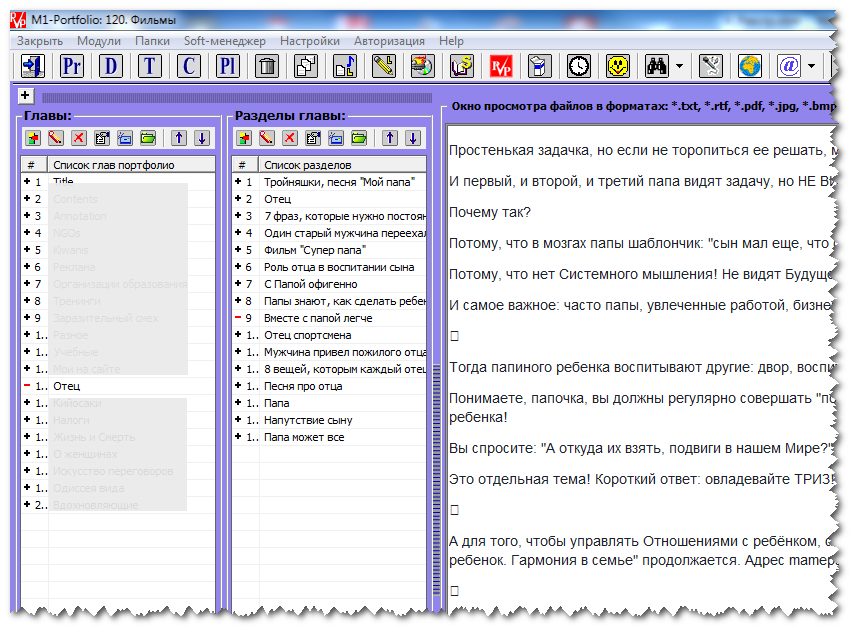Click the vertical splitter bar before viewer

436,480
